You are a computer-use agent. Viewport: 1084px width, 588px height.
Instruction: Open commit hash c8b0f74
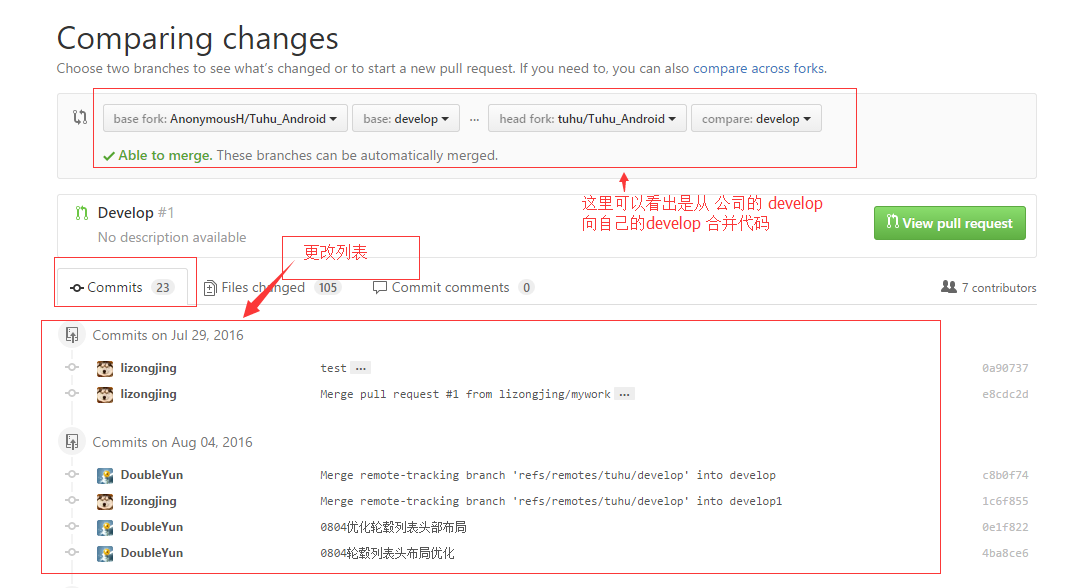(x=1005, y=475)
